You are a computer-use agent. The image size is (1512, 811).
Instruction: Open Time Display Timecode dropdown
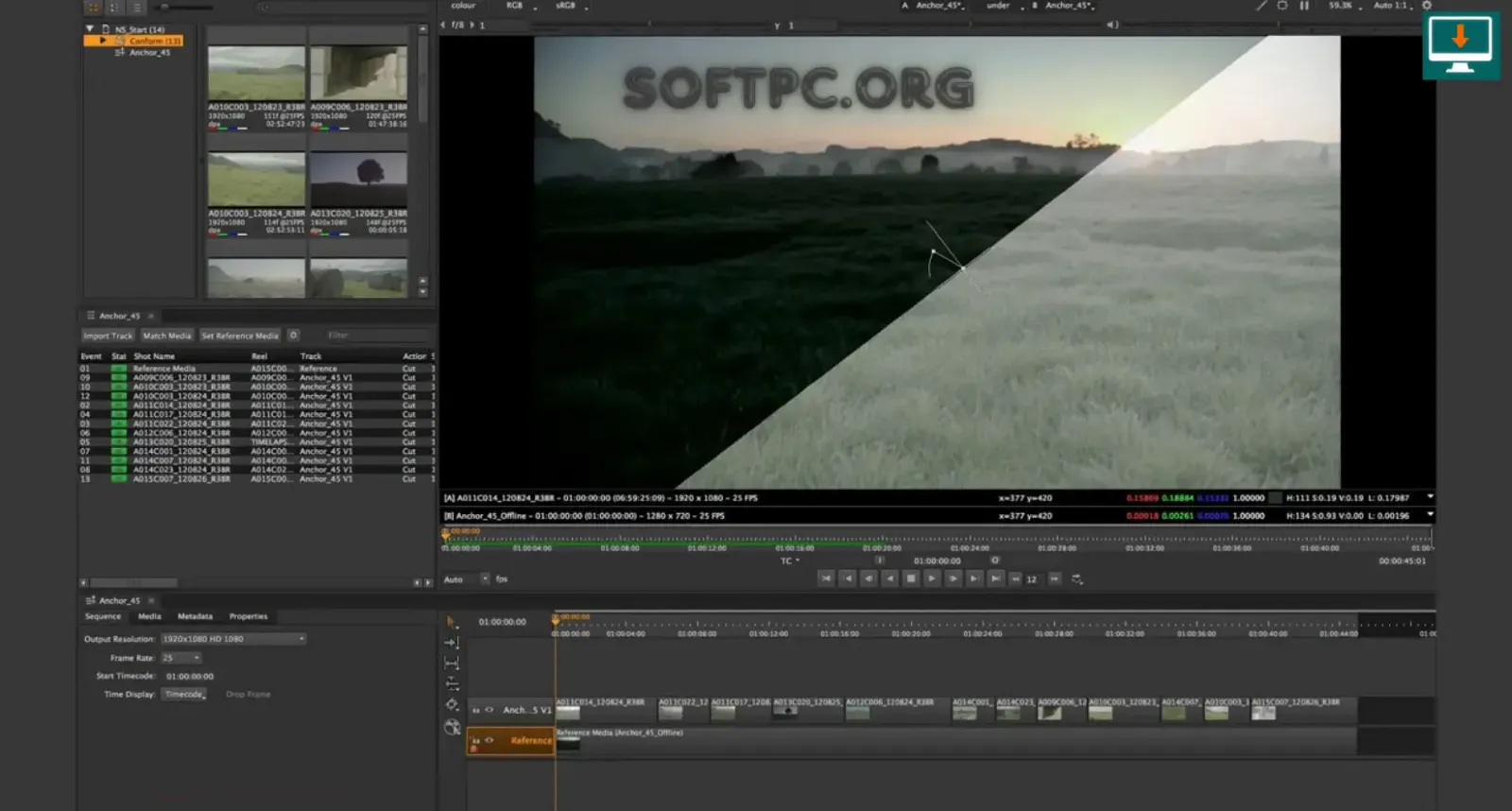[x=184, y=694]
